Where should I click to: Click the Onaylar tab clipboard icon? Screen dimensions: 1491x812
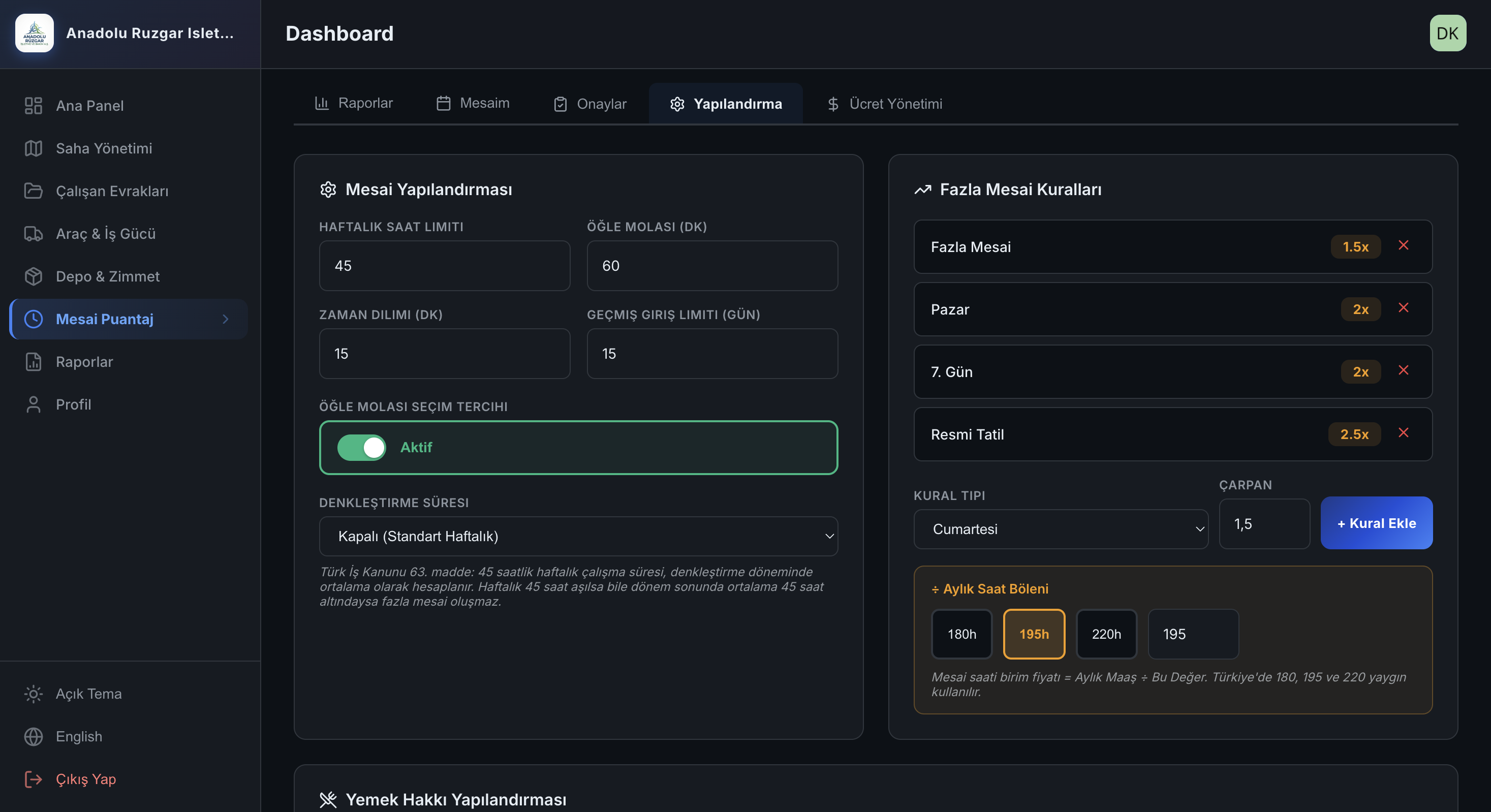point(561,104)
